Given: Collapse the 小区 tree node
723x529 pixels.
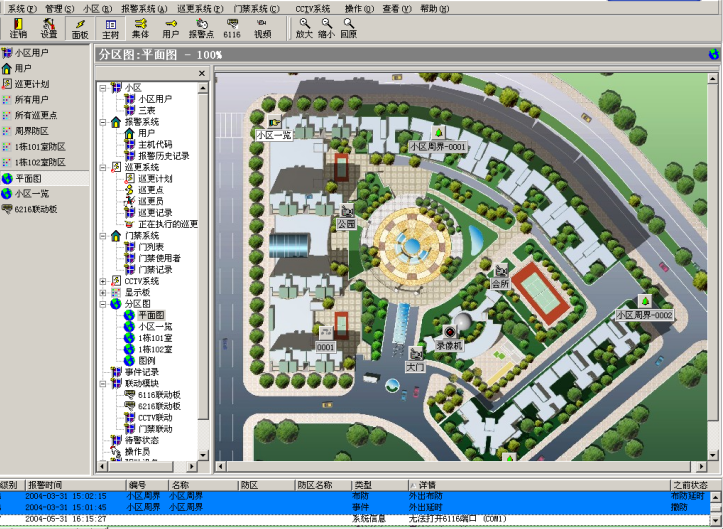Looking at the screenshot, I should (103, 88).
